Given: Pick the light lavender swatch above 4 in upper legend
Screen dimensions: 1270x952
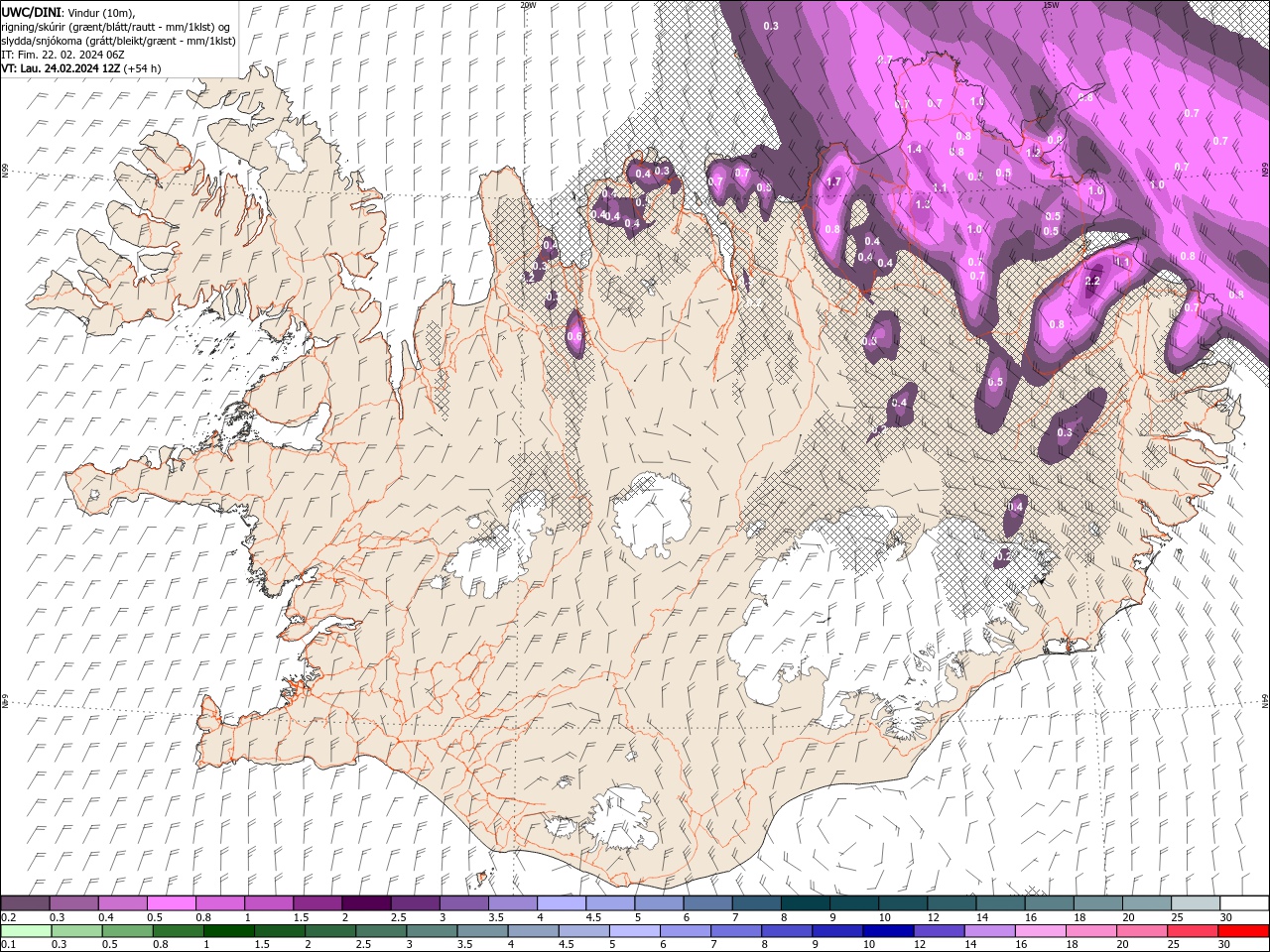Looking at the screenshot, I should 562,903.
